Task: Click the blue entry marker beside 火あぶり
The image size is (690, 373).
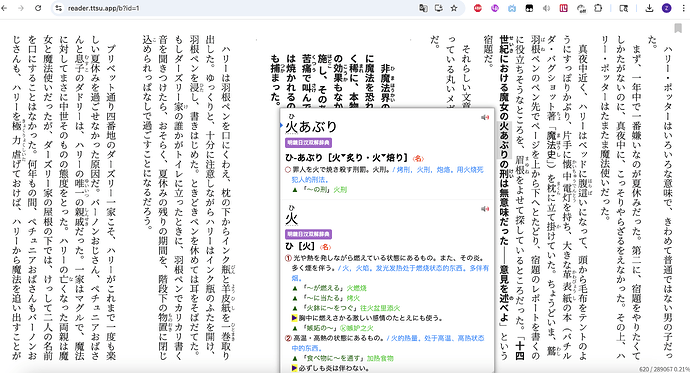Action: [281, 126]
